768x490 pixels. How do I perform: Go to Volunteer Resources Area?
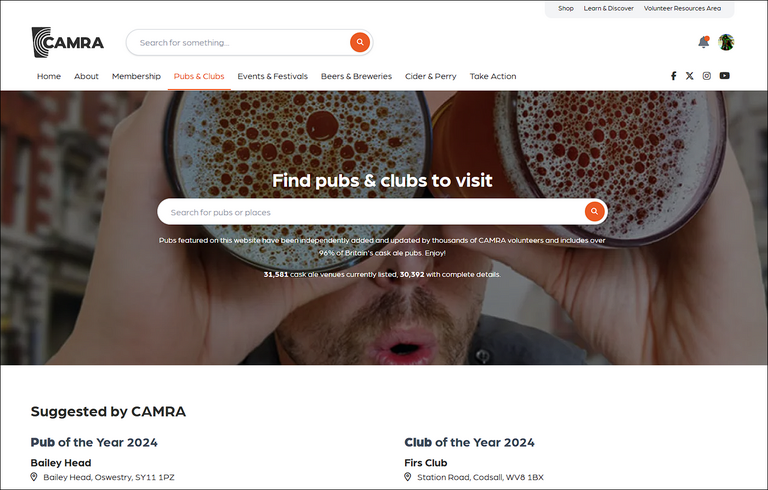[682, 8]
